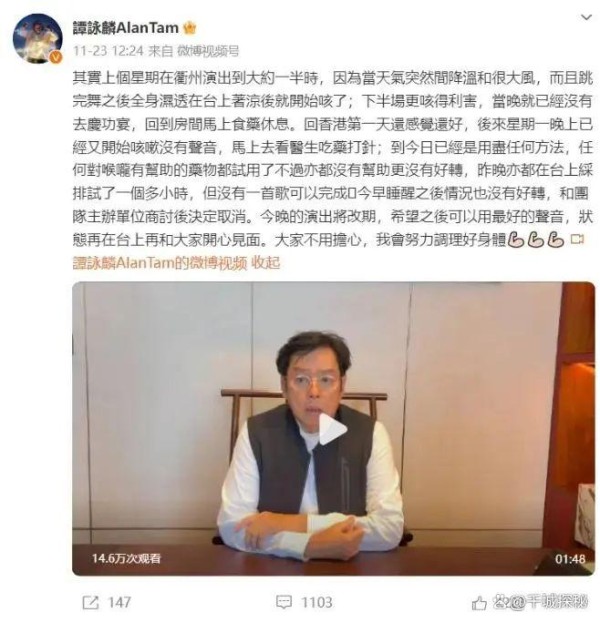This screenshot has height=623, width=600.
Task: Open 譚詠麟AlanTam的微博视频 link
Action: point(160,263)
